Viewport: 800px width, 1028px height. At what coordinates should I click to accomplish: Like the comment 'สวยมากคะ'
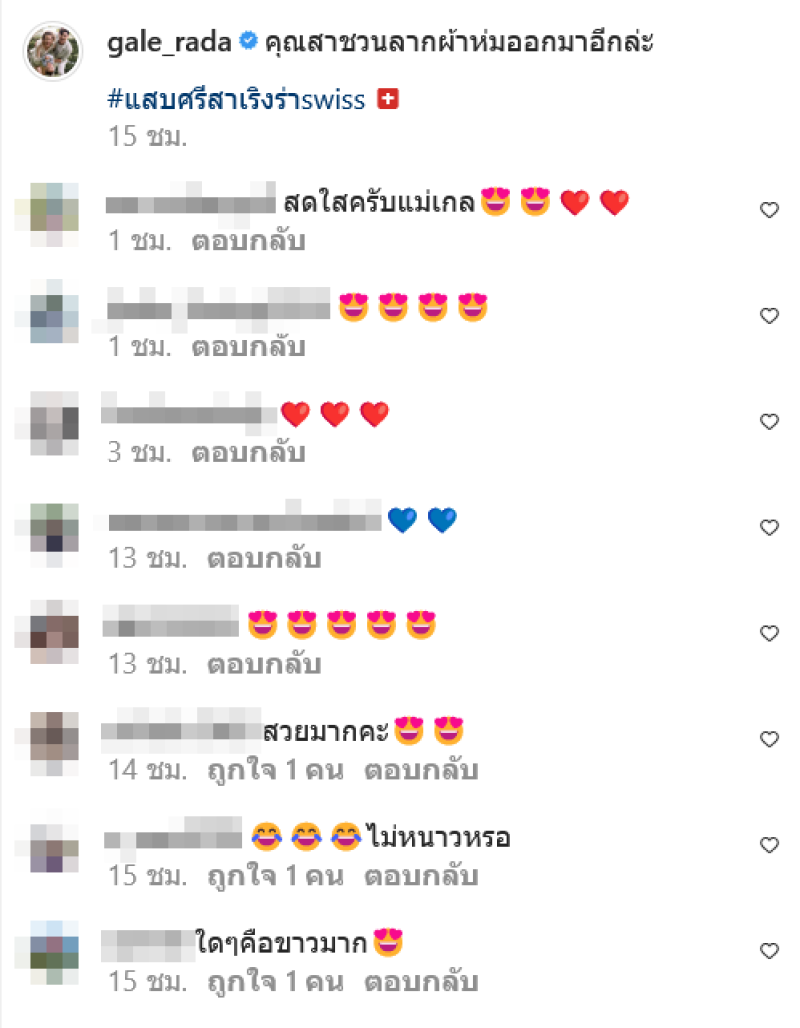(769, 740)
